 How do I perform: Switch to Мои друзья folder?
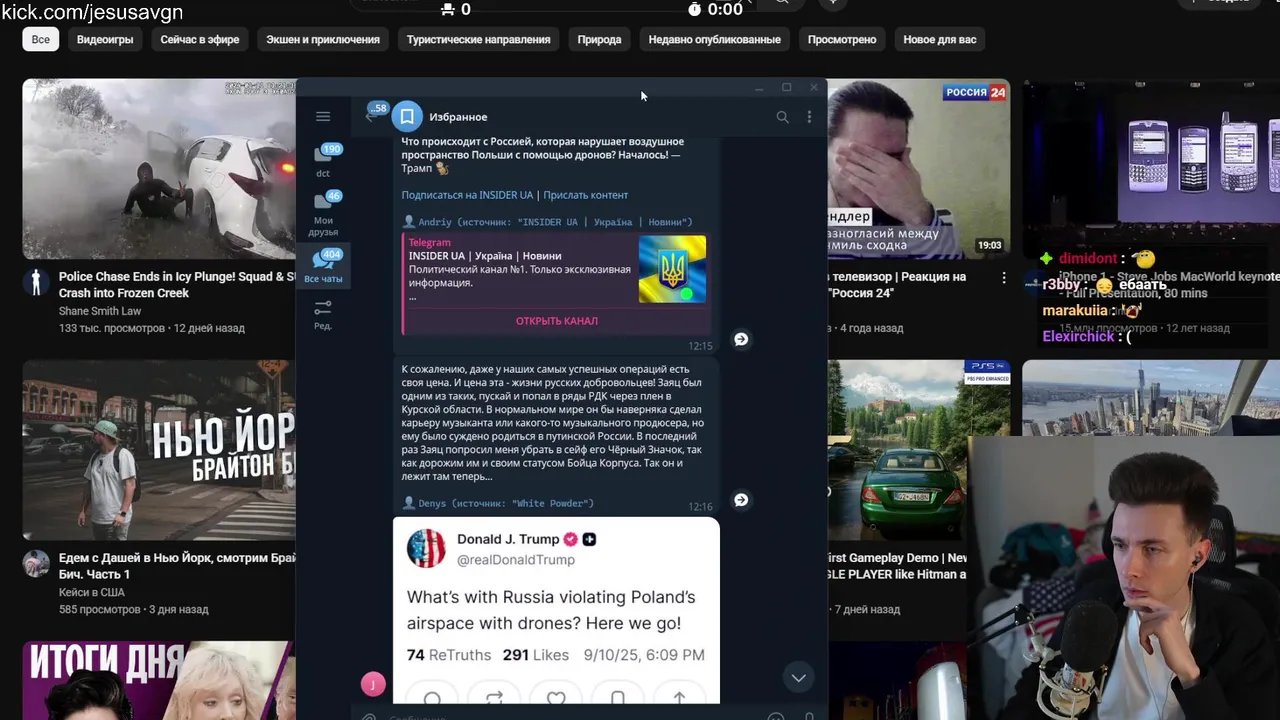coord(323,213)
